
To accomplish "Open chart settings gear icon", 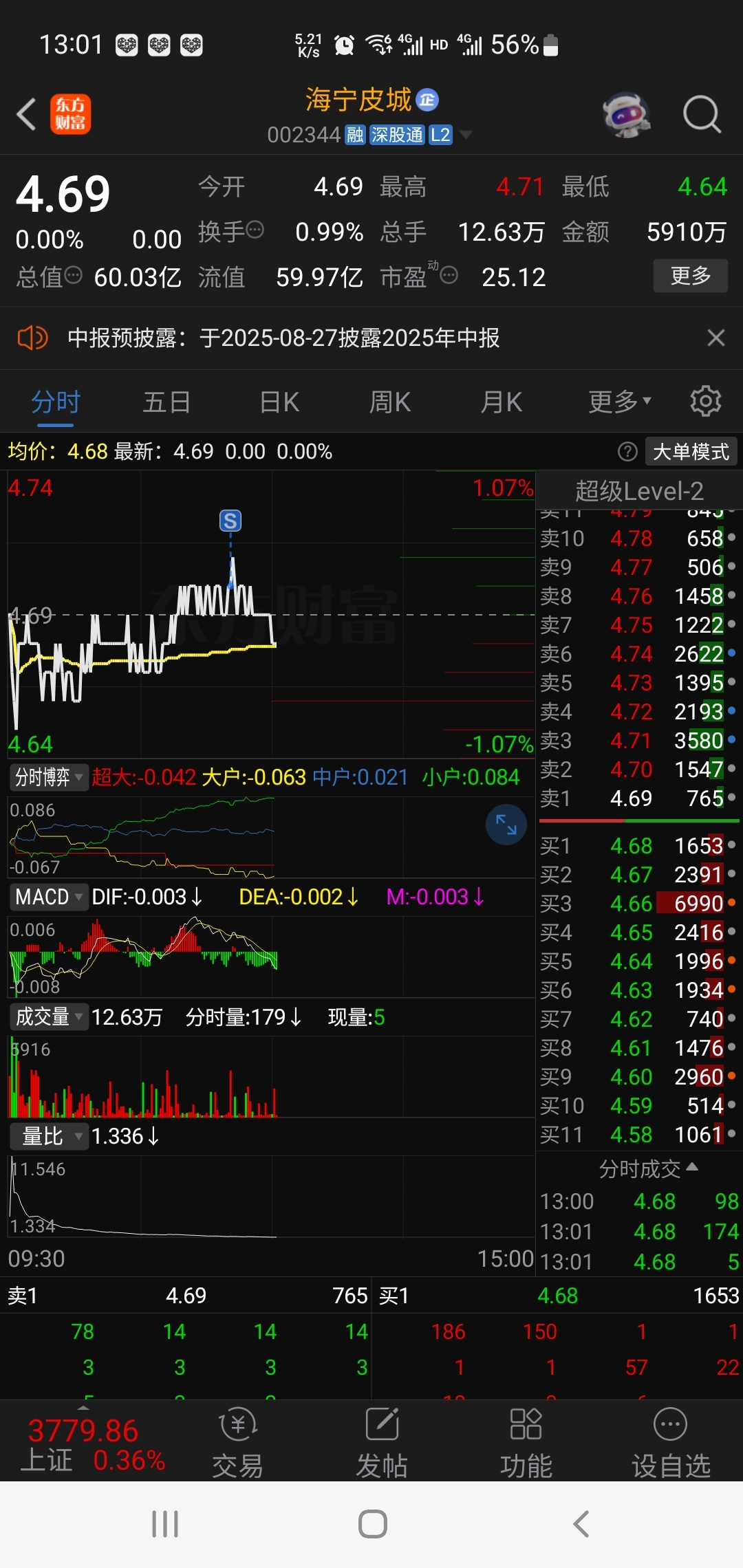I will pyautogui.click(x=705, y=401).
